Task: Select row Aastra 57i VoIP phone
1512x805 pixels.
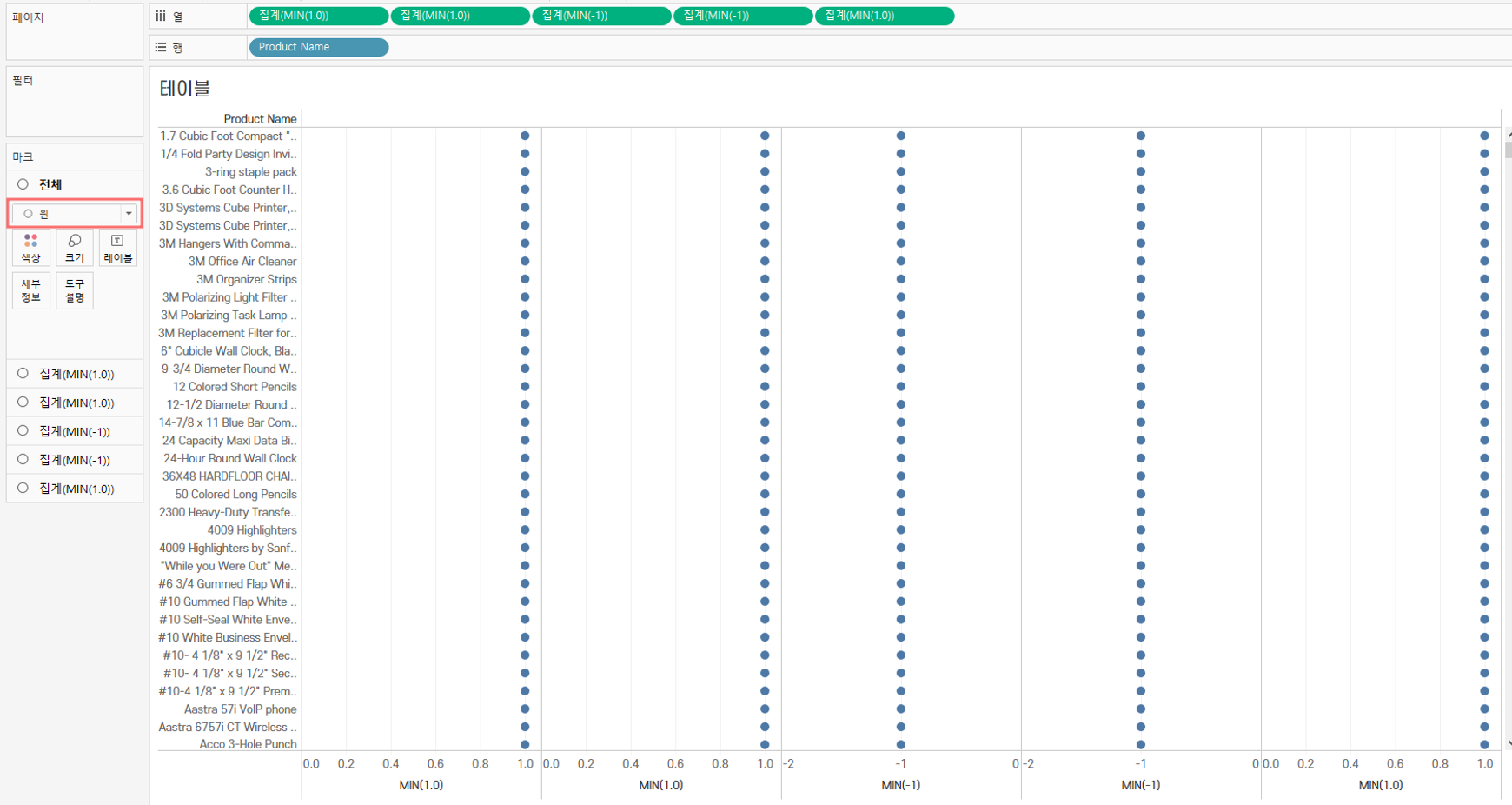Action: 240,709
